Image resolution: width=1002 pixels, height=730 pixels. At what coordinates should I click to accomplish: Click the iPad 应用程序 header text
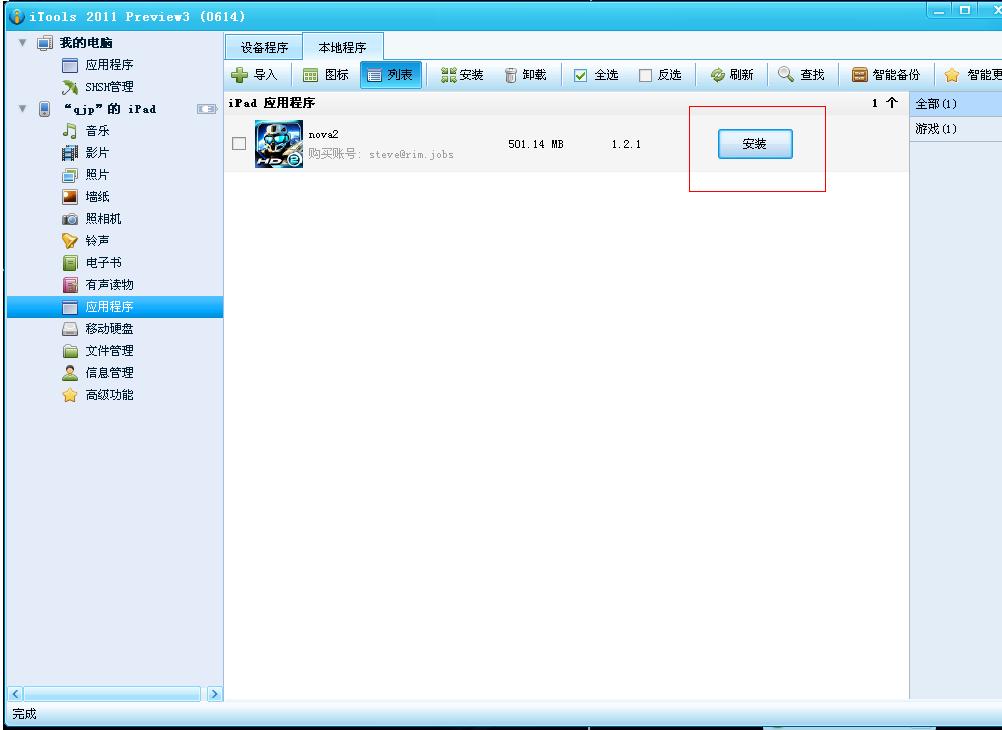pyautogui.click(x=272, y=103)
